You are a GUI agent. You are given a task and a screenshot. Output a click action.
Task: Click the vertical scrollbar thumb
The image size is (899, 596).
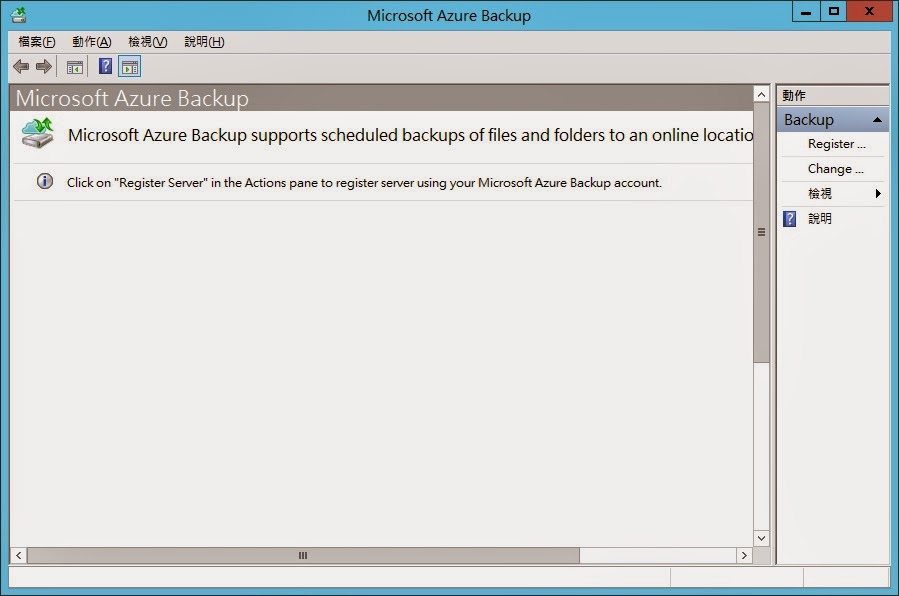click(x=761, y=232)
